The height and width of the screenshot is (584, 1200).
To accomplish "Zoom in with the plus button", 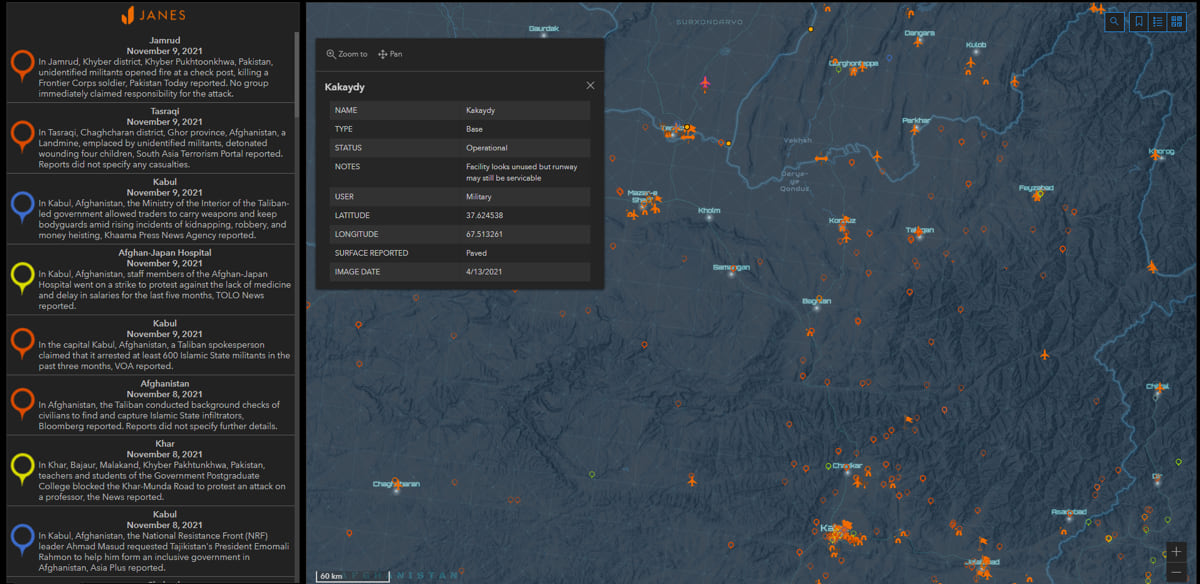I will coord(1177,552).
